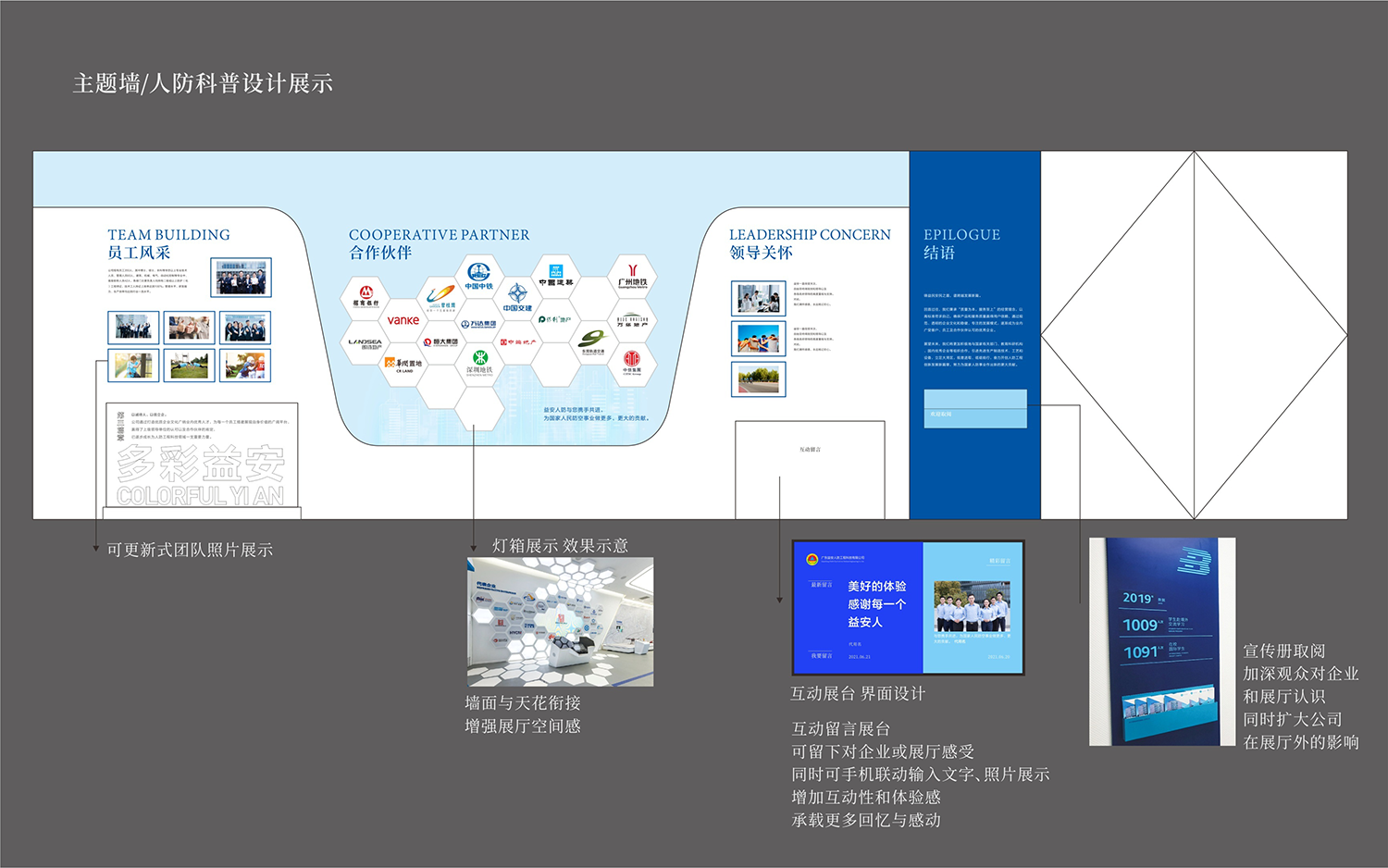Select the text 在展厅外的影响
Image resolution: width=1388 pixels, height=868 pixels.
coord(1301,742)
